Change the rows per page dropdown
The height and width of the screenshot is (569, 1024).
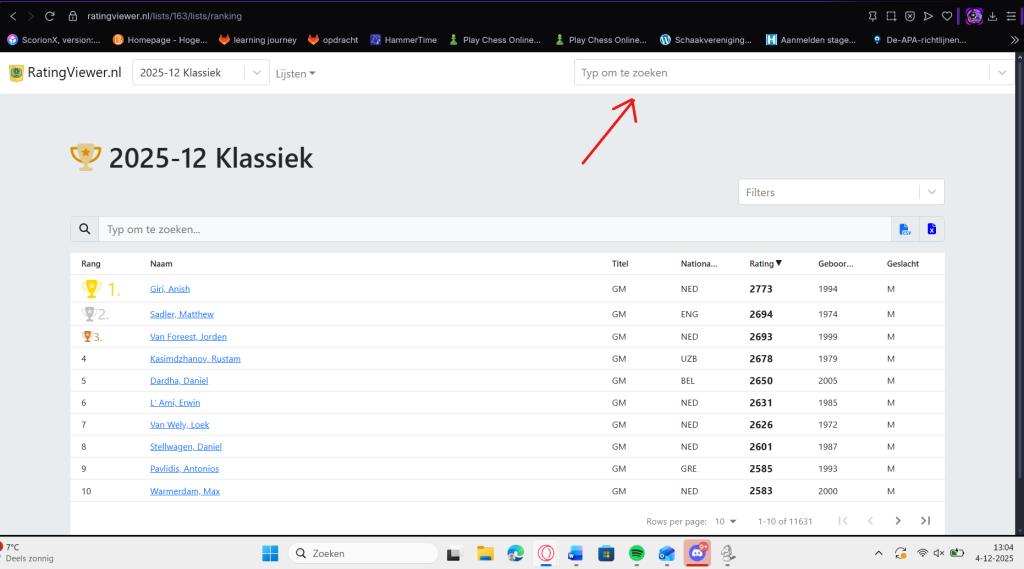pos(726,521)
